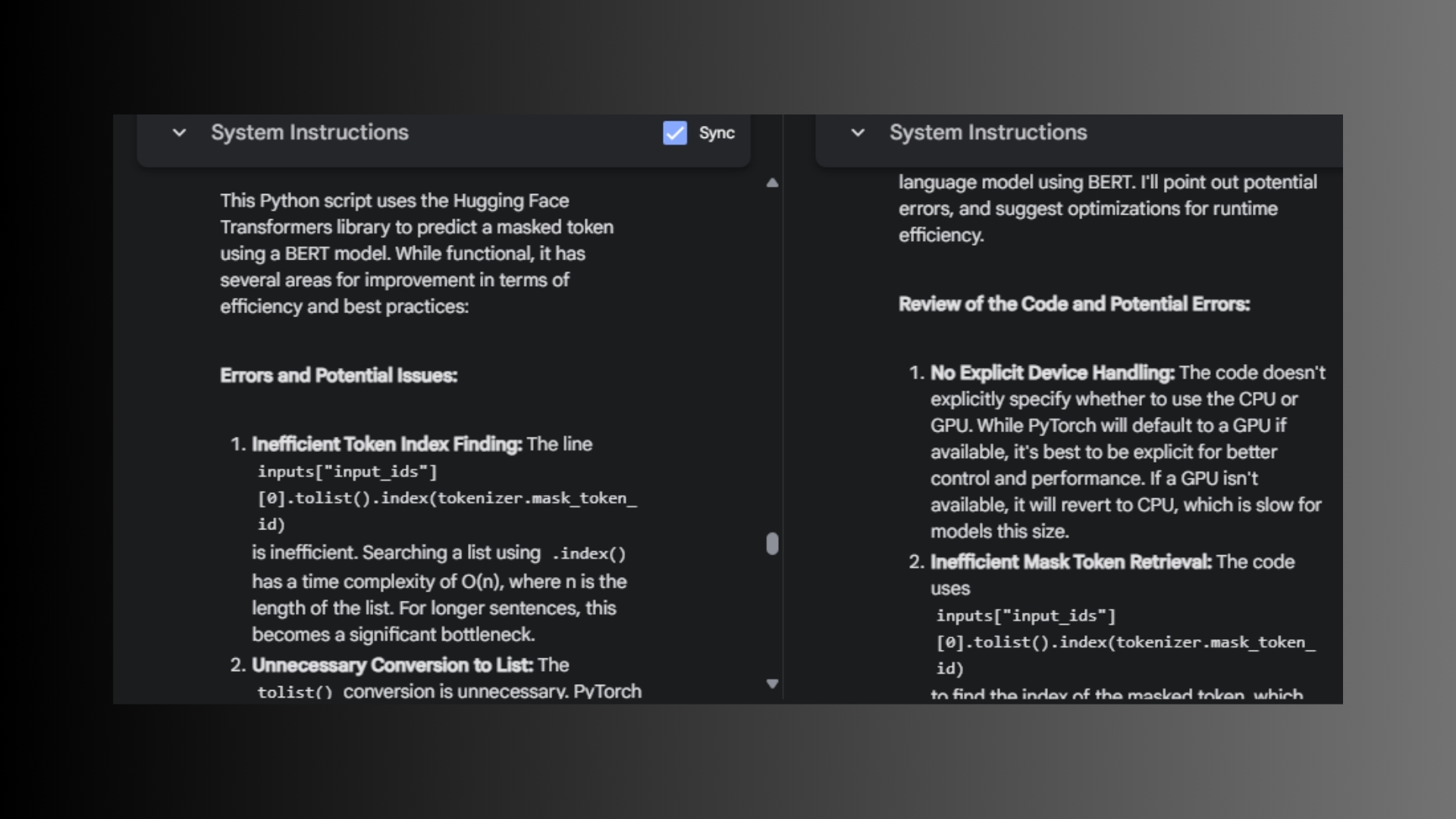Click the scrollbar up arrow
Viewport: 1456px width, 819px height.
tap(772, 183)
